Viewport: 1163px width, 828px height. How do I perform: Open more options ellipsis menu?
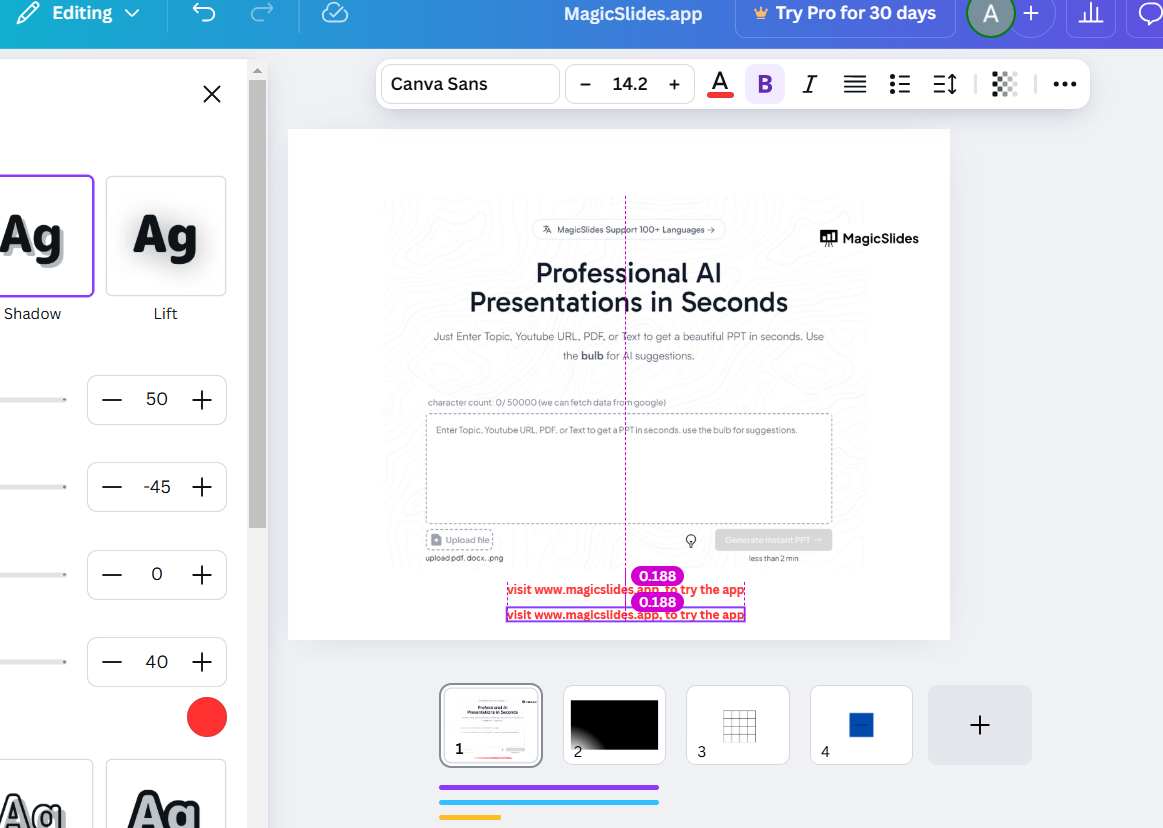click(x=1064, y=84)
